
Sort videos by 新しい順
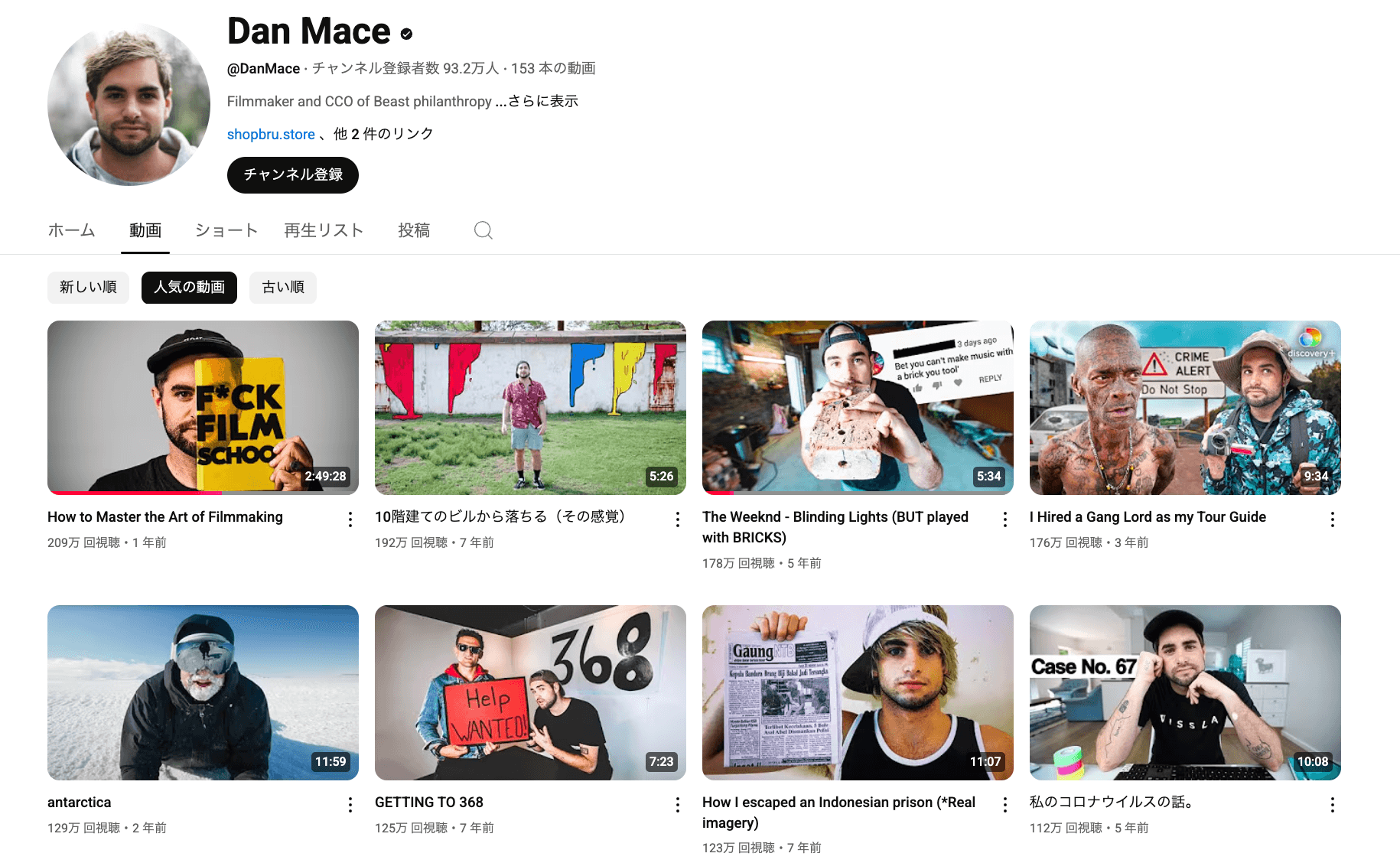pyautogui.click(x=88, y=288)
